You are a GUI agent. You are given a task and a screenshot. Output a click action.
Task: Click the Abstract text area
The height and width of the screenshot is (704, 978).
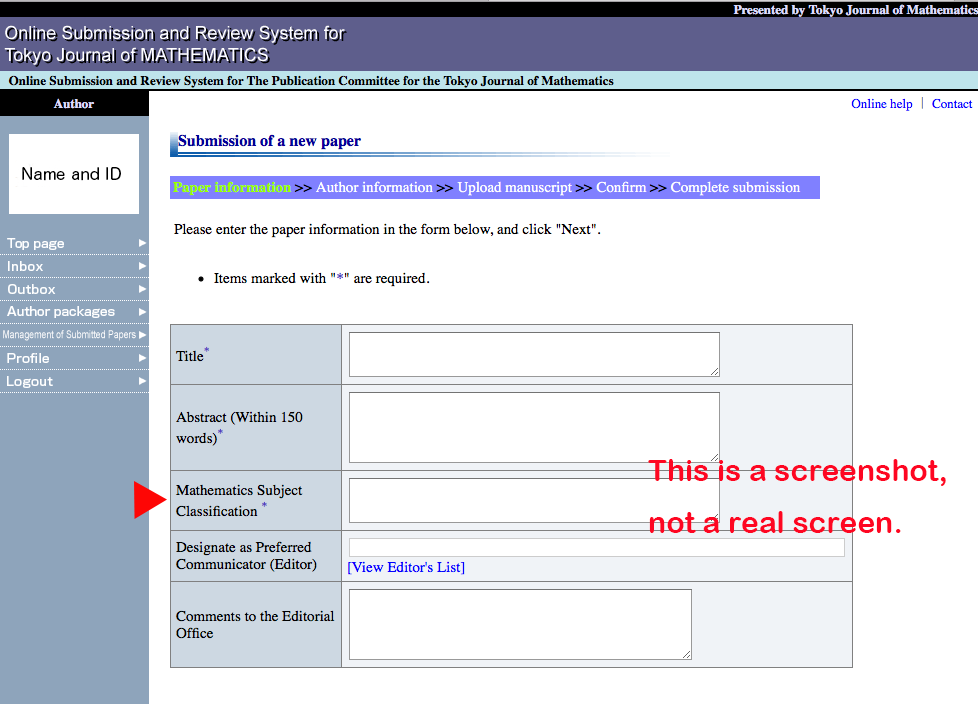tap(534, 427)
